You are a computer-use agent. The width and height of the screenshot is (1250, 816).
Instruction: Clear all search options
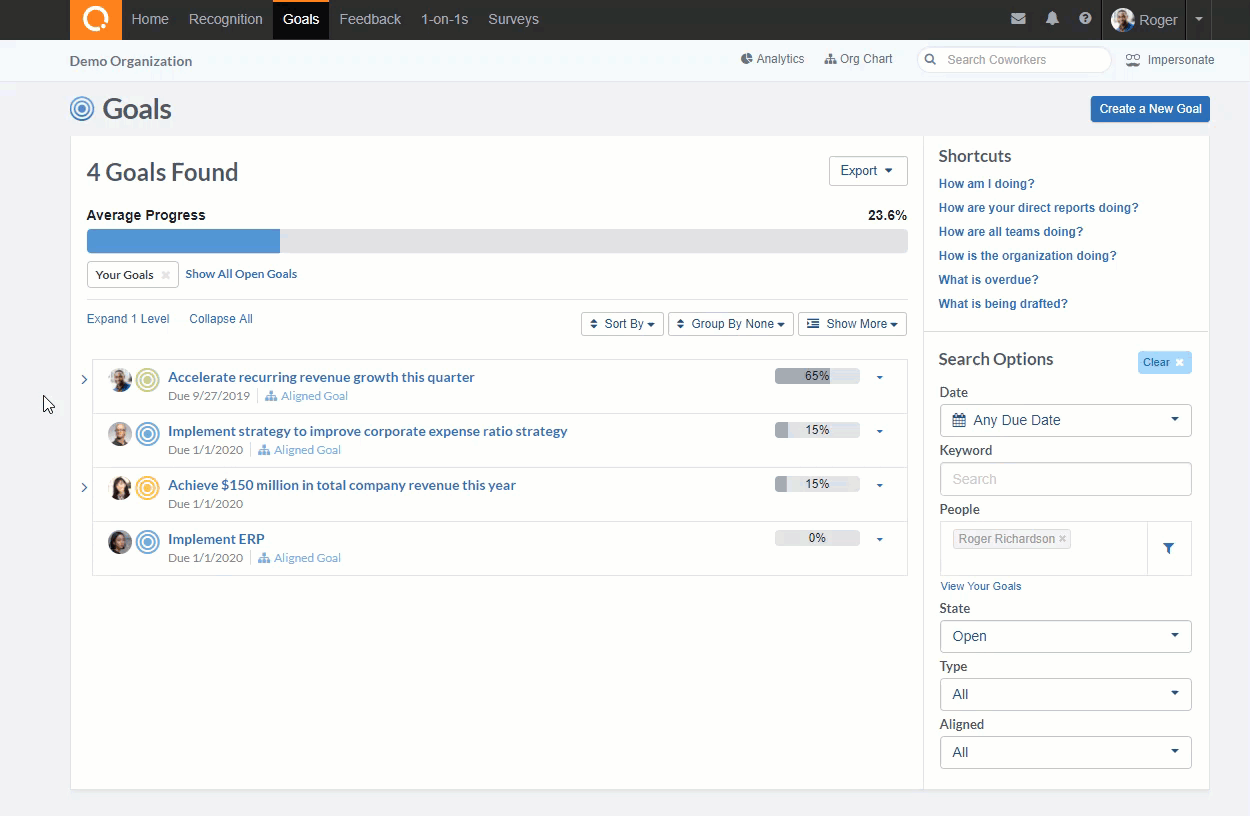(1164, 362)
